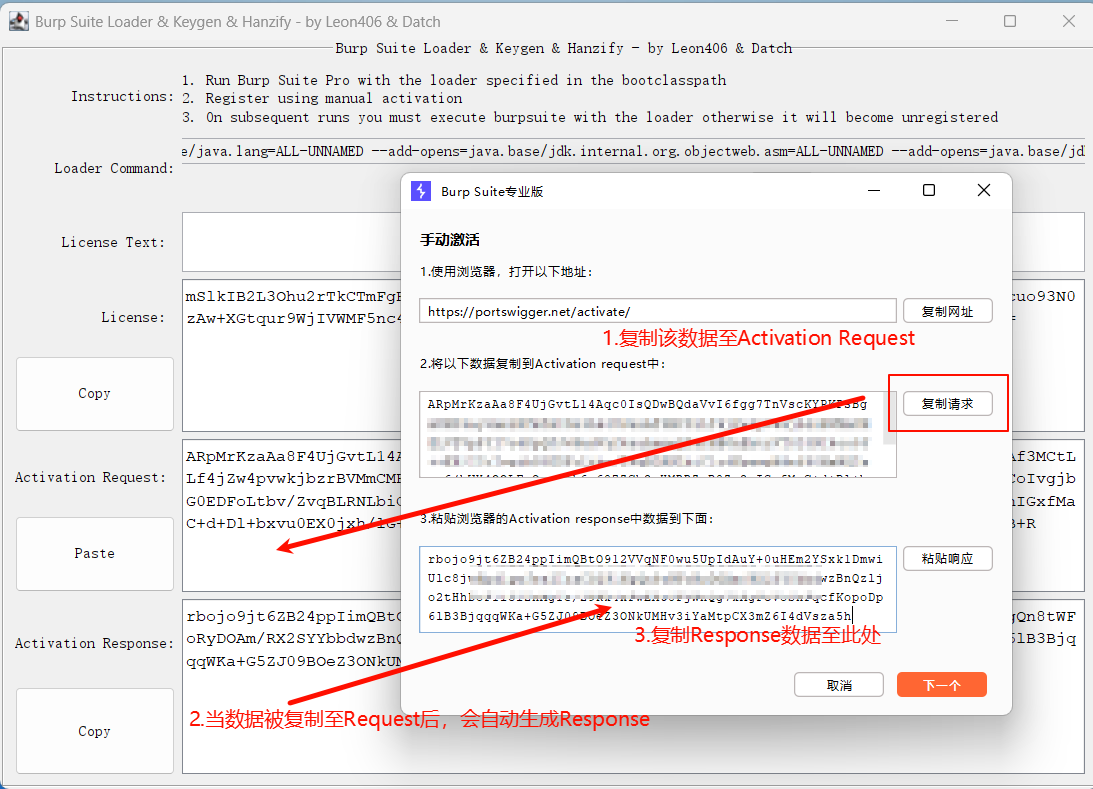Click '3.粘贴浏览器的Activation response' instruction text
Image resolution: width=1093 pixels, height=789 pixels.
567,519
